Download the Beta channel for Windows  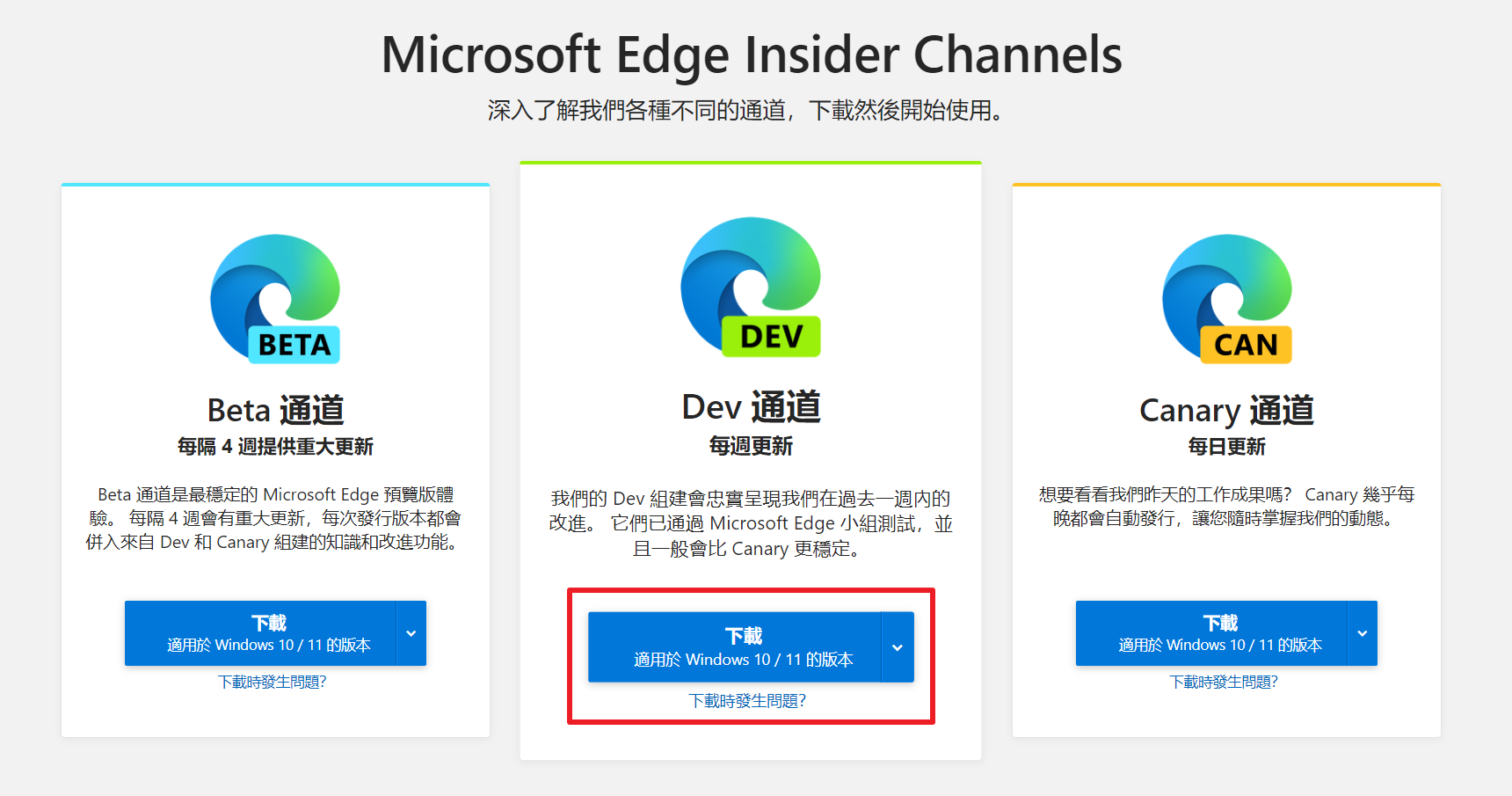[260, 633]
